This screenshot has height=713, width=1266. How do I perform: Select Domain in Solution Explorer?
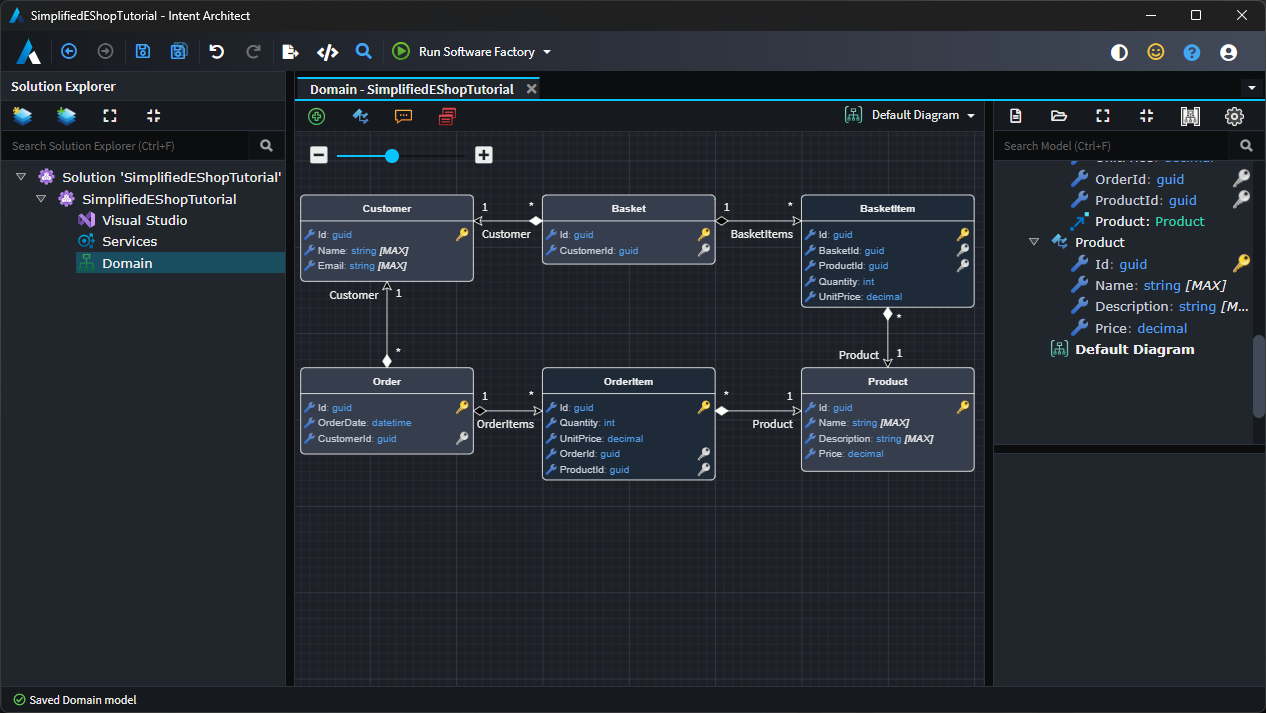[127, 263]
